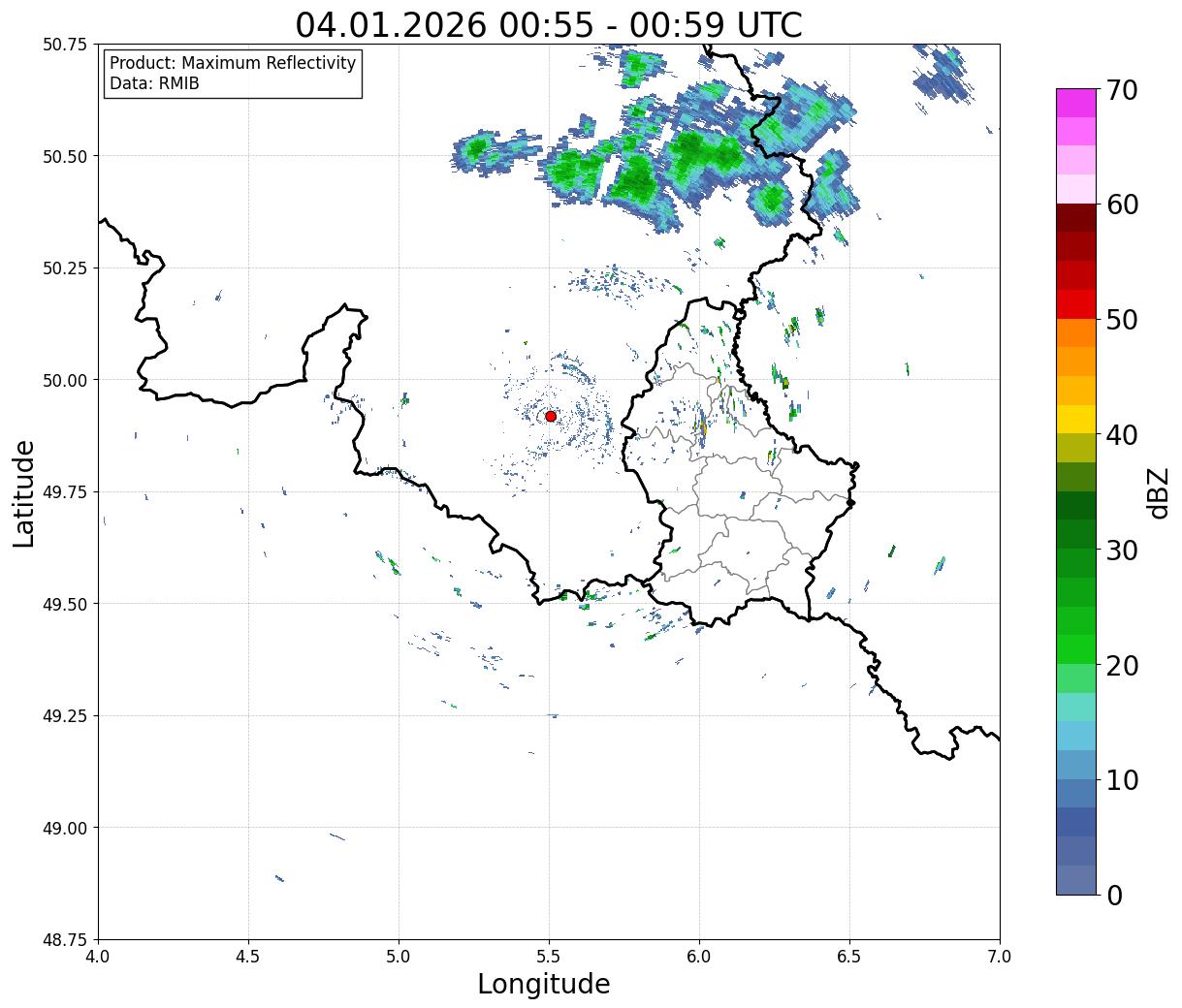This screenshot has height=1008, width=1182.
Task: Click the colorbar tick label 30
Action: (x=1121, y=551)
